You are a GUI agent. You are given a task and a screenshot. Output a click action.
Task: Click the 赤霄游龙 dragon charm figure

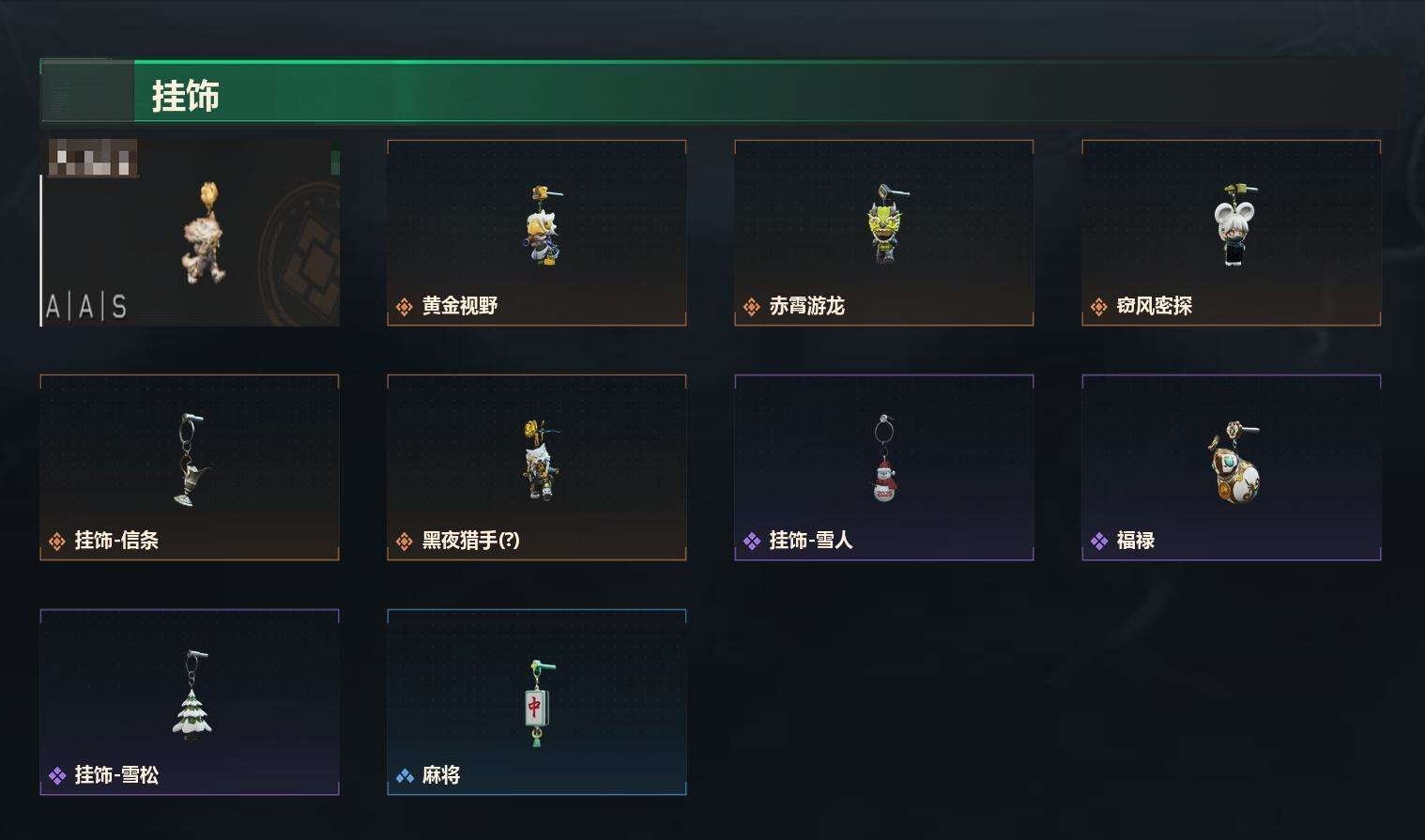tap(883, 224)
